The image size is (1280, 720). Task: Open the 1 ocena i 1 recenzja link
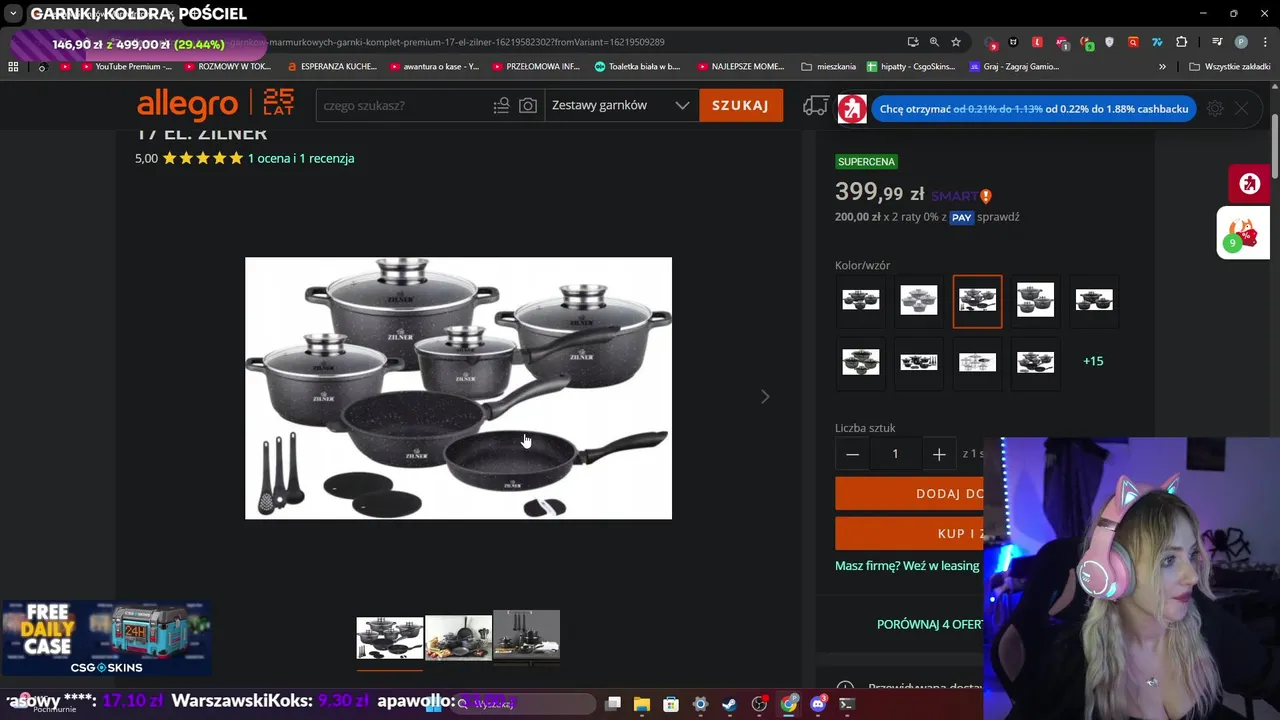click(x=301, y=158)
